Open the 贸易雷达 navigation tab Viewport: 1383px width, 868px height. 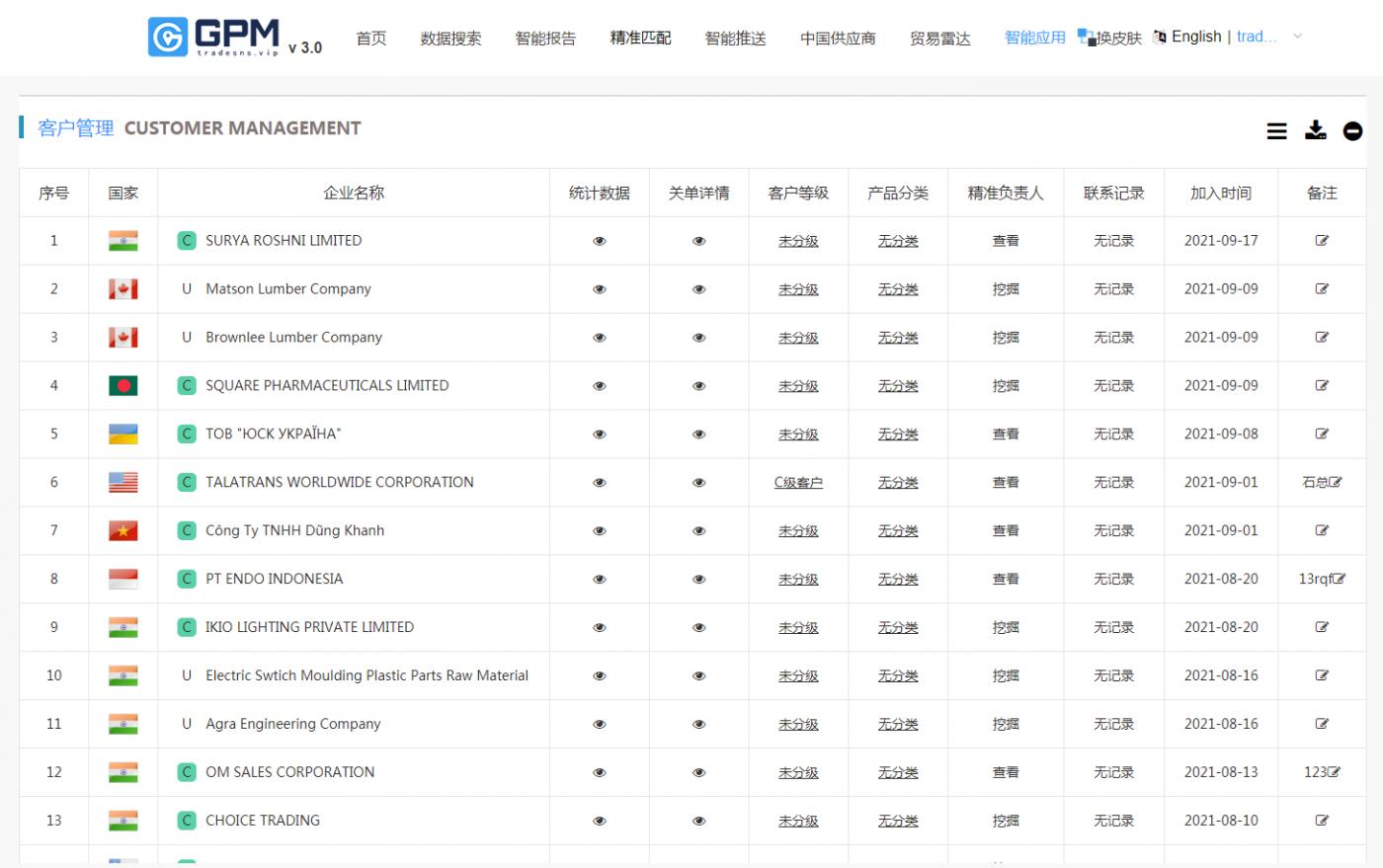pos(938,37)
